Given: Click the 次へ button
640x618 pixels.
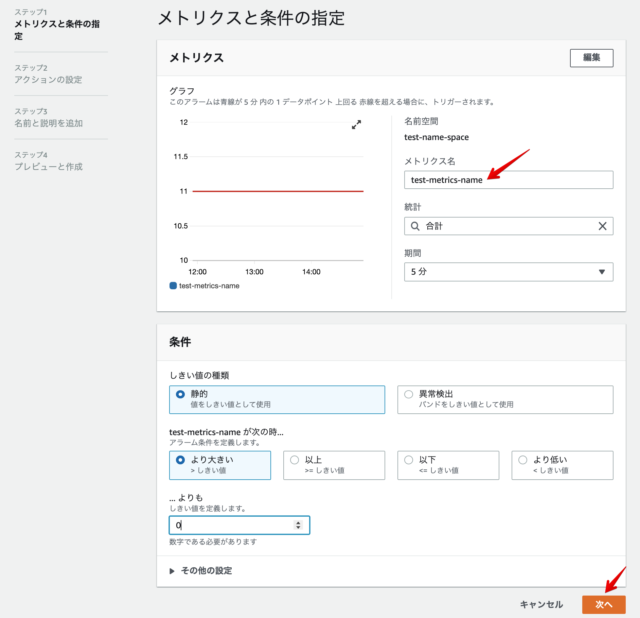Looking at the screenshot, I should click(x=604, y=605).
